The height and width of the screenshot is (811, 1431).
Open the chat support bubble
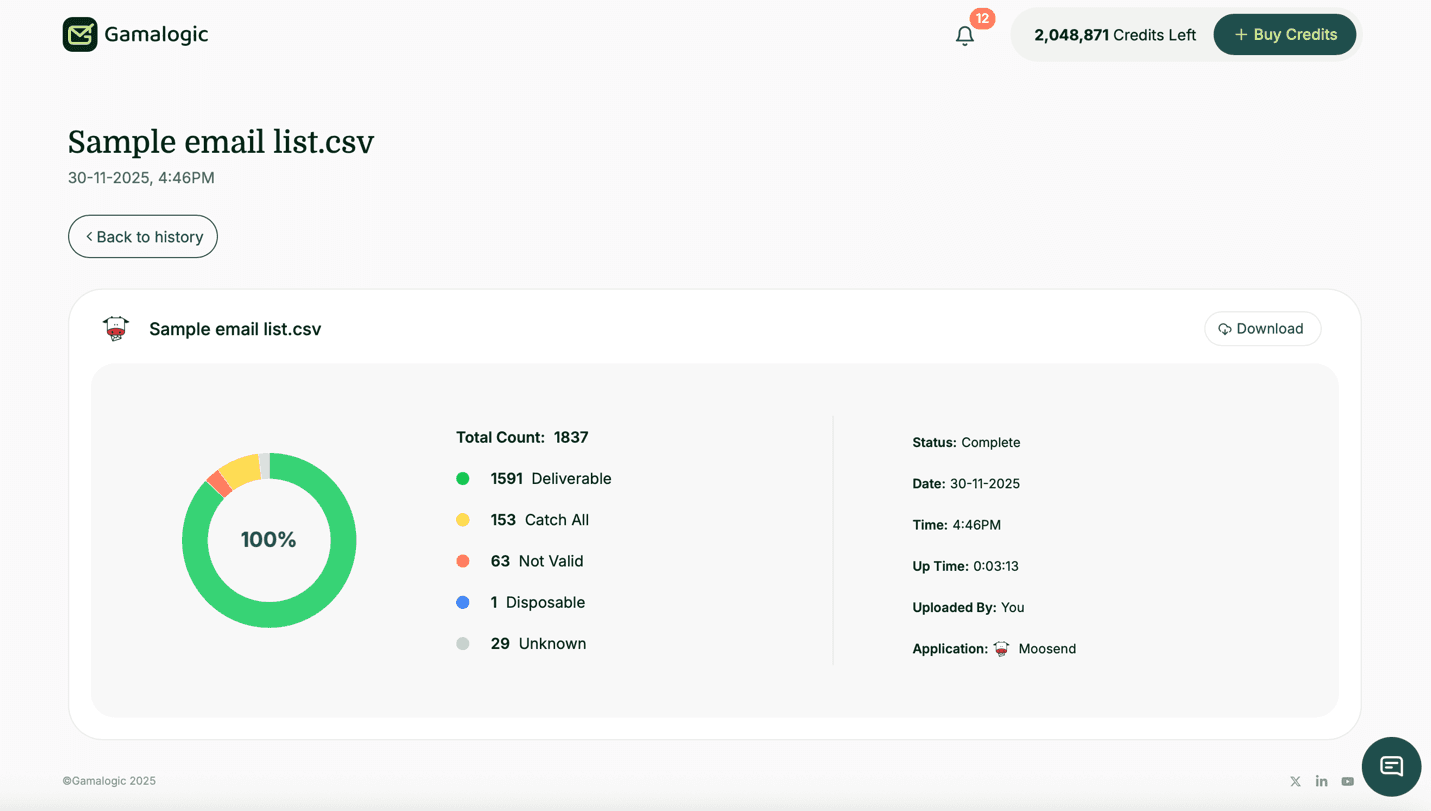click(1391, 766)
